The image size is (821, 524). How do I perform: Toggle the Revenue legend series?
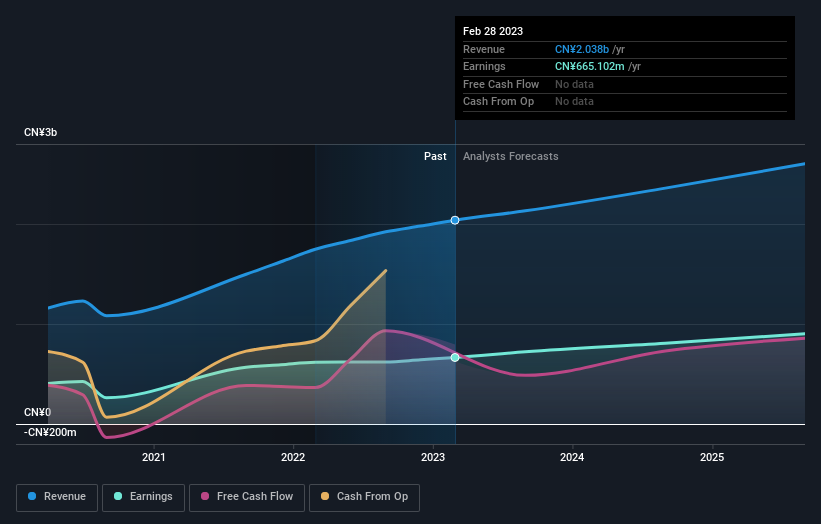coord(57,497)
